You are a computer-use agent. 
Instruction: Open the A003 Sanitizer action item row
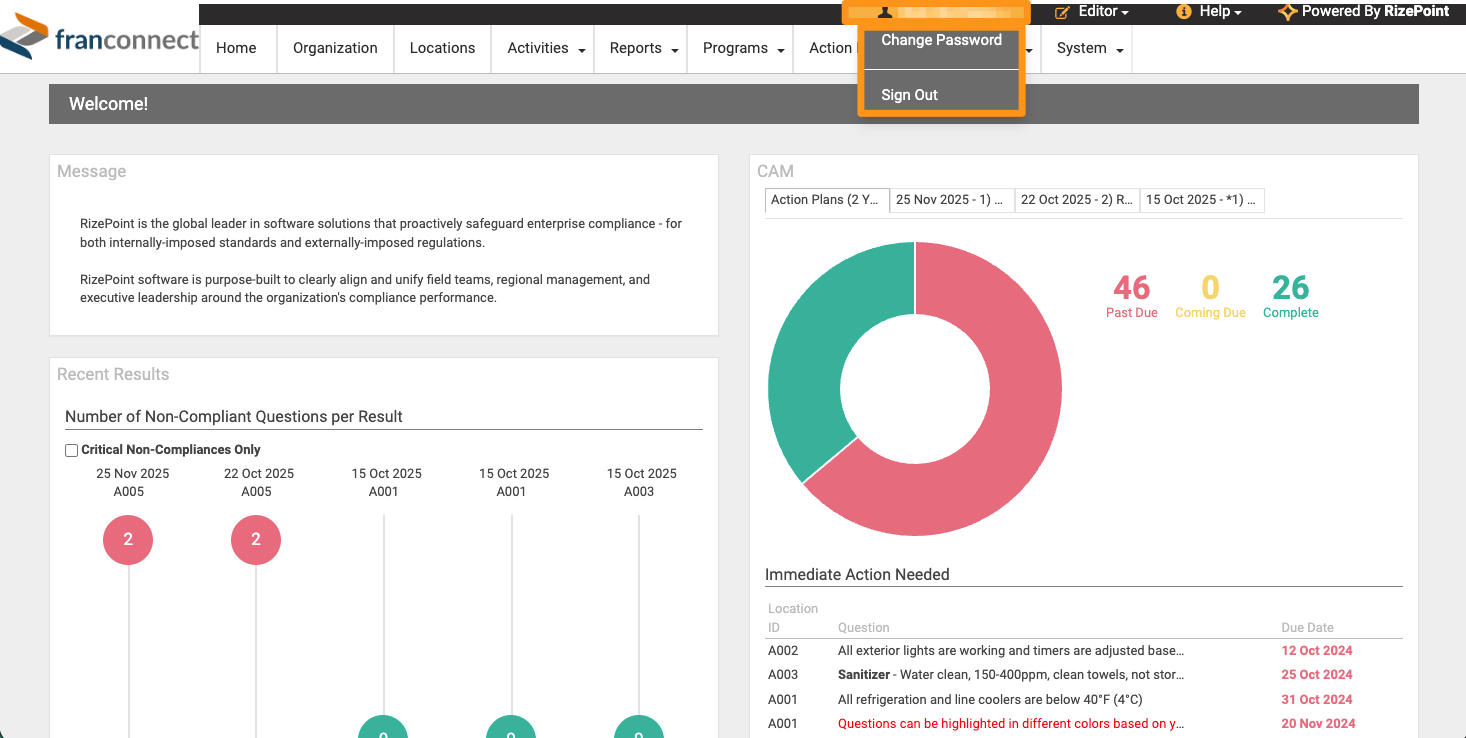[1083, 675]
